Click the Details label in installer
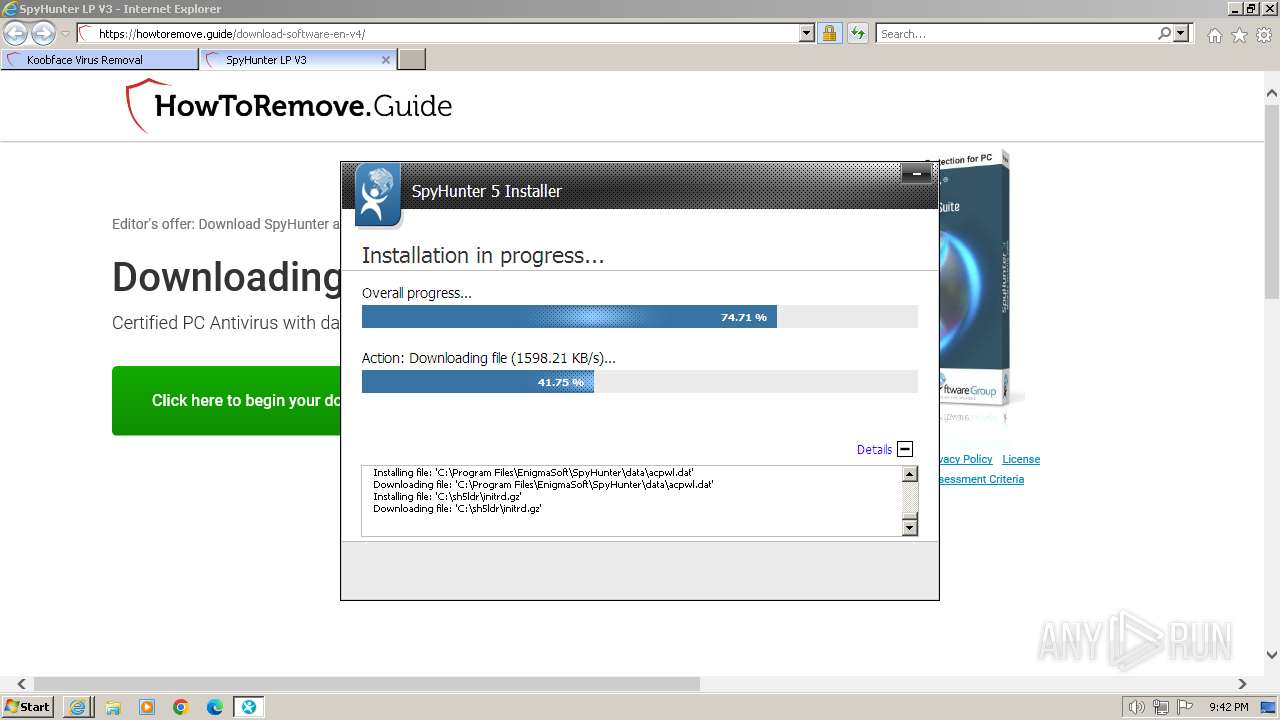Image resolution: width=1280 pixels, height=720 pixels. coord(874,450)
